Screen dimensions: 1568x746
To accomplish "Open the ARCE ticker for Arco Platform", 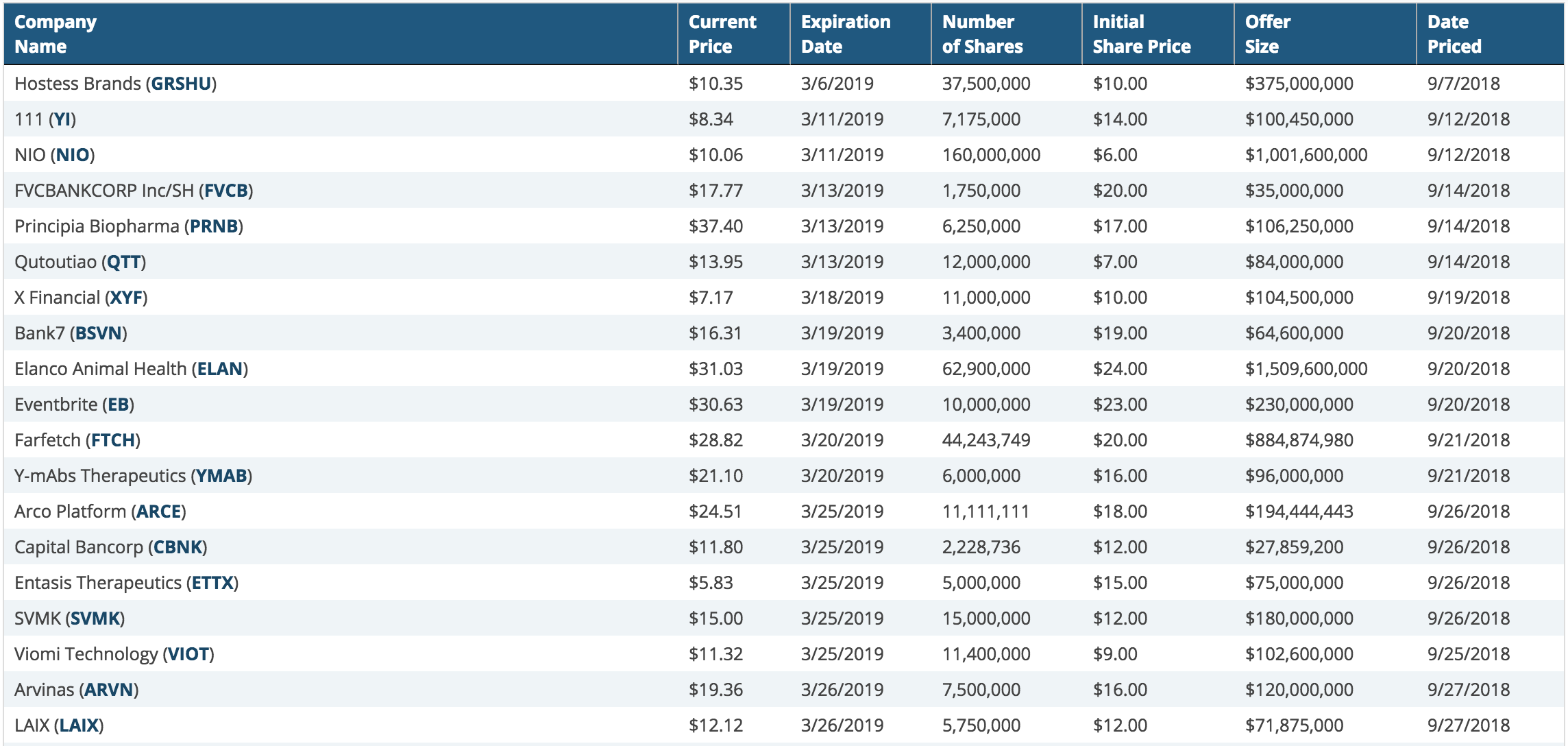I will coord(158,512).
